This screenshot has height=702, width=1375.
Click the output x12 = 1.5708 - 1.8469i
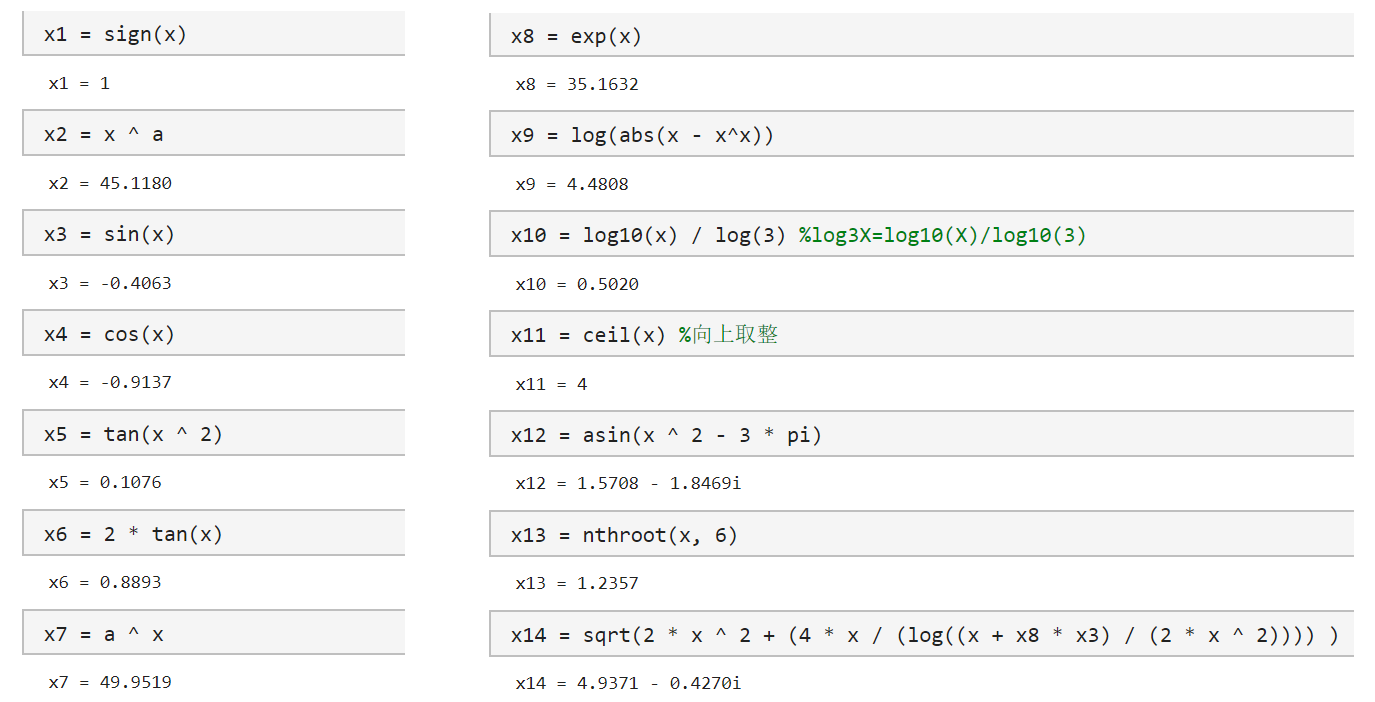click(628, 484)
